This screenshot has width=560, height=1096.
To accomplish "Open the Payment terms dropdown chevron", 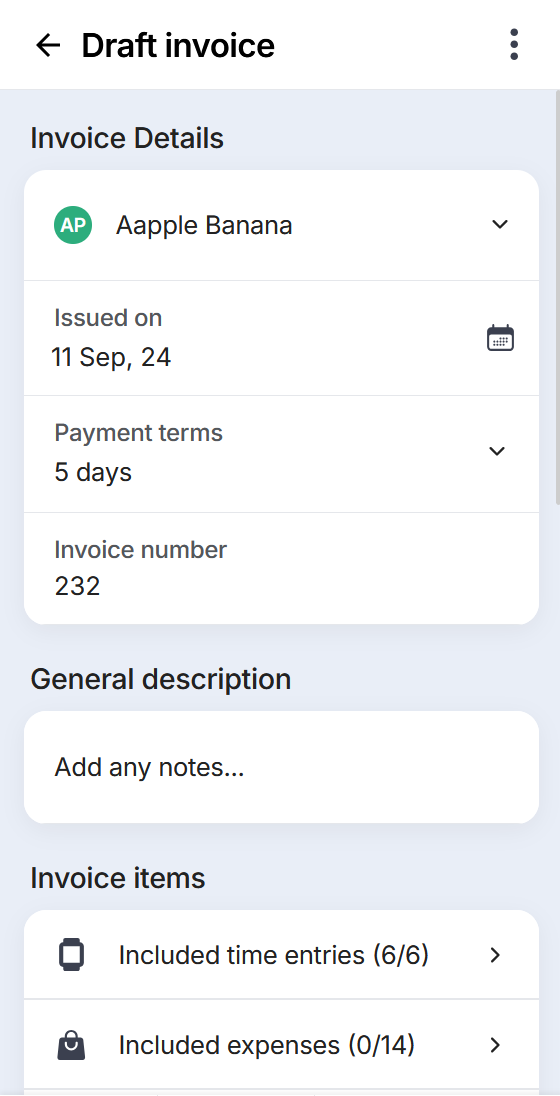I will (497, 451).
